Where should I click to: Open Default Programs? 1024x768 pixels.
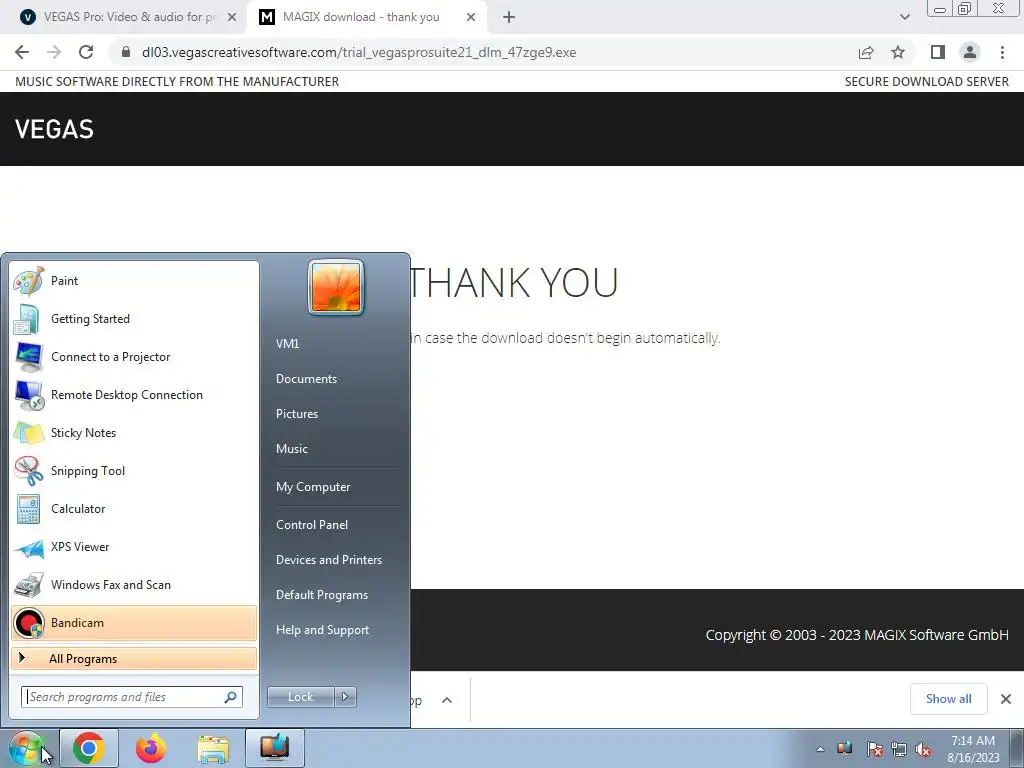tap(321, 595)
